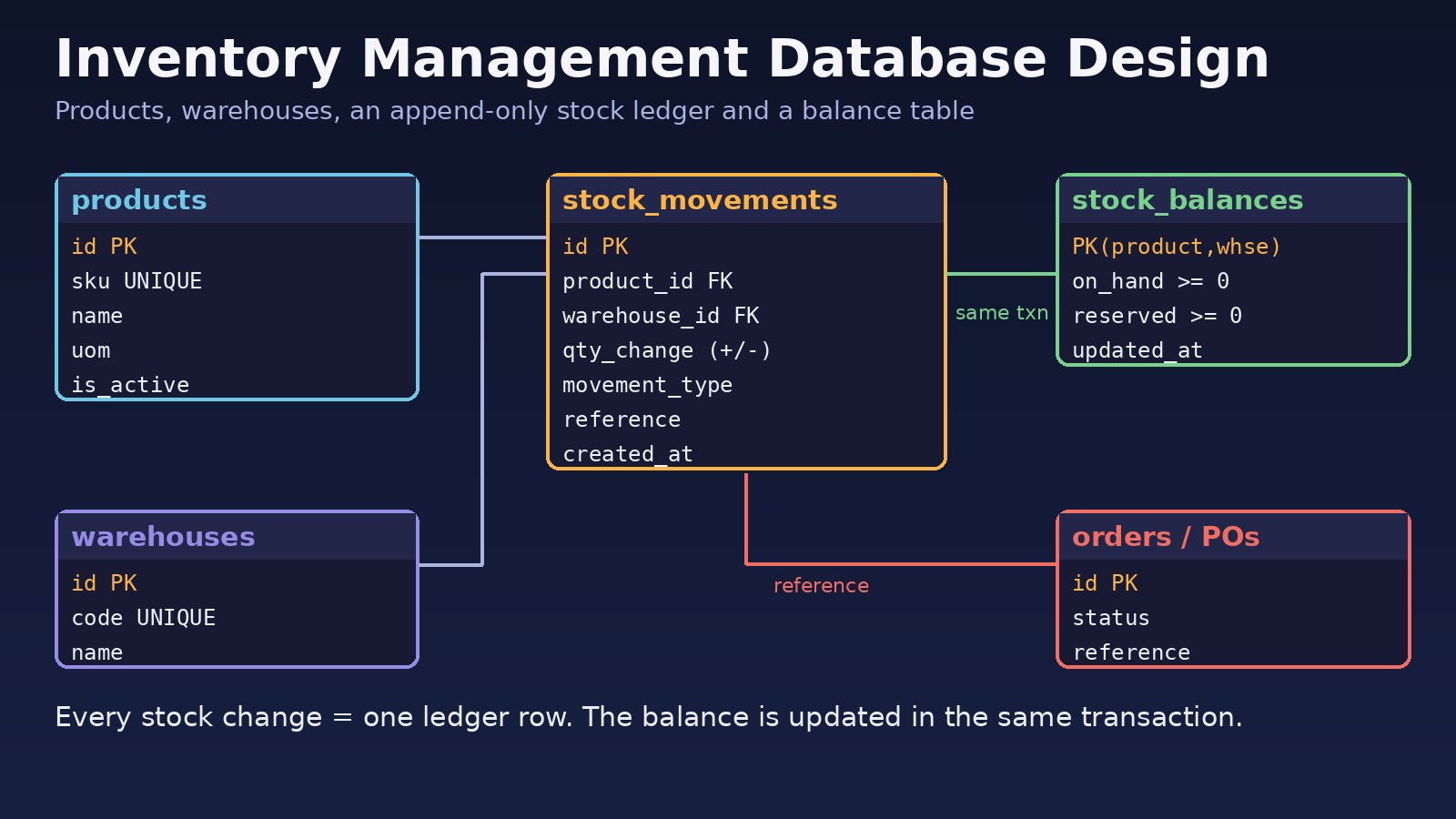Click the stock_balances table header
Image resolution: width=1456 pixels, height=819 pixels.
pos(1233,200)
